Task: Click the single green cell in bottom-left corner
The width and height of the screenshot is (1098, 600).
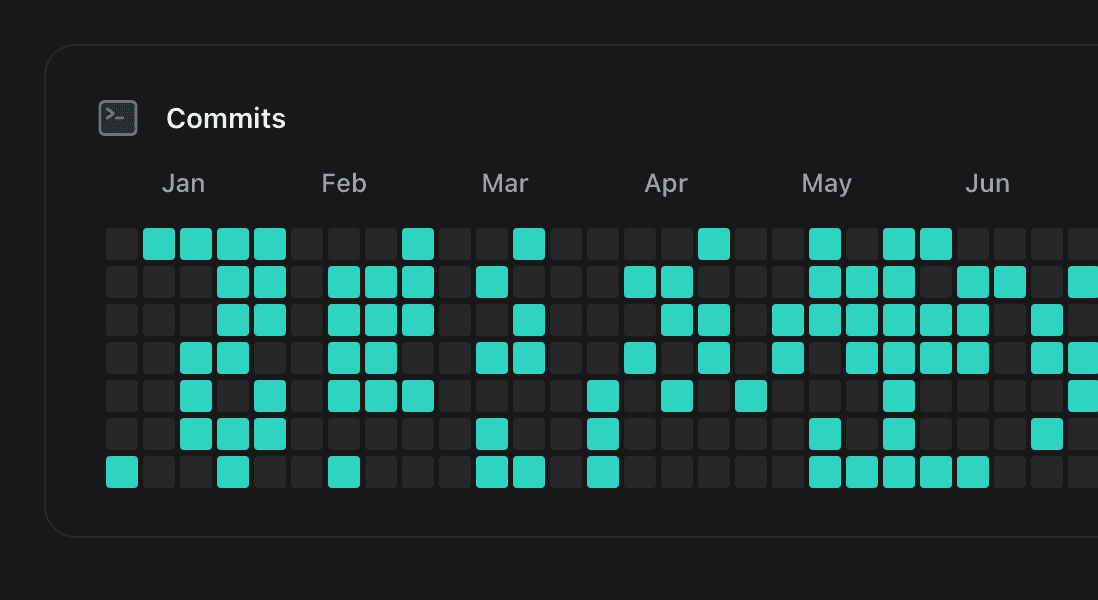Action: [120, 471]
